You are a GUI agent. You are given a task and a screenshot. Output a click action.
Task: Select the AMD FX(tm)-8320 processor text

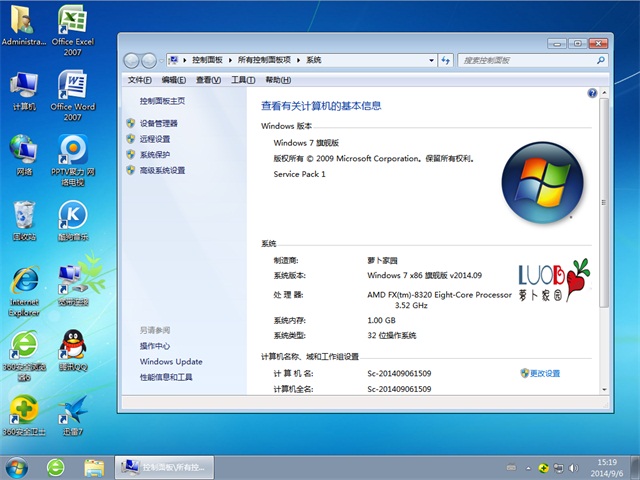point(439,300)
